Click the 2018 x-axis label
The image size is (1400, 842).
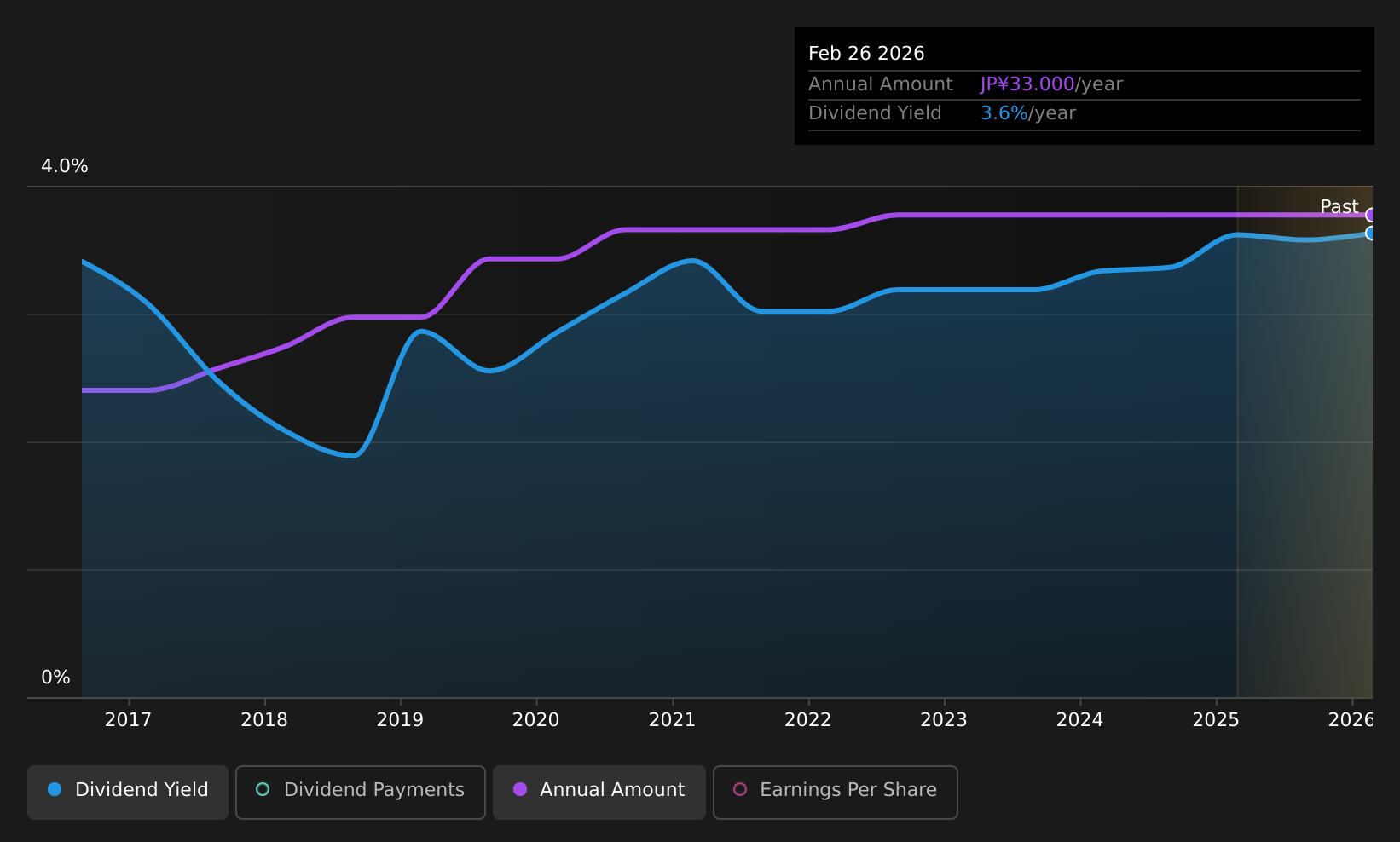click(x=264, y=720)
